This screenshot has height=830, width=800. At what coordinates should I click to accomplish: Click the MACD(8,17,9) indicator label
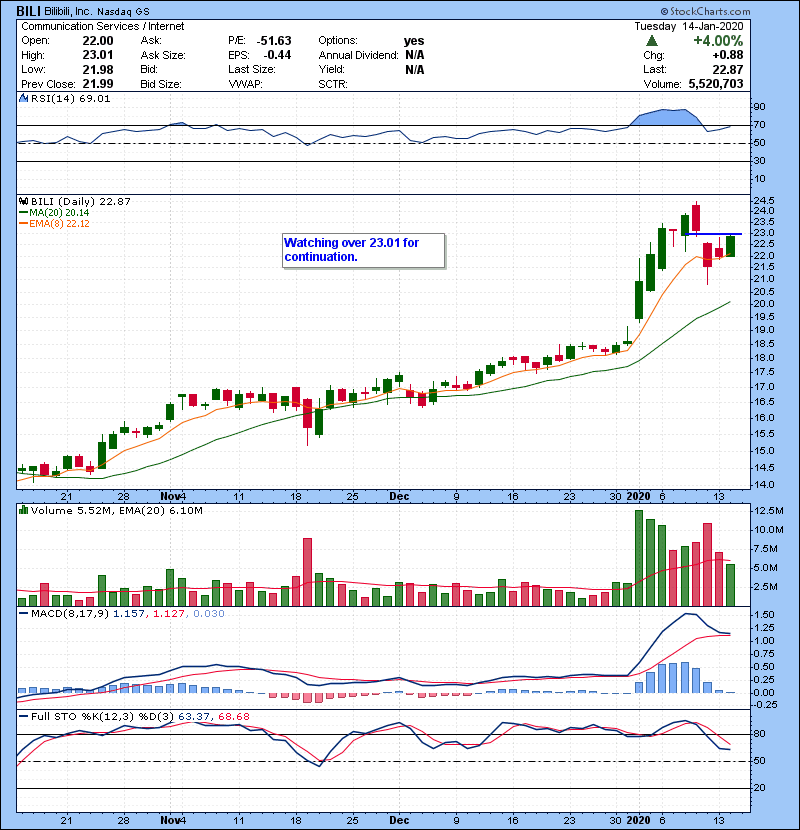70,614
